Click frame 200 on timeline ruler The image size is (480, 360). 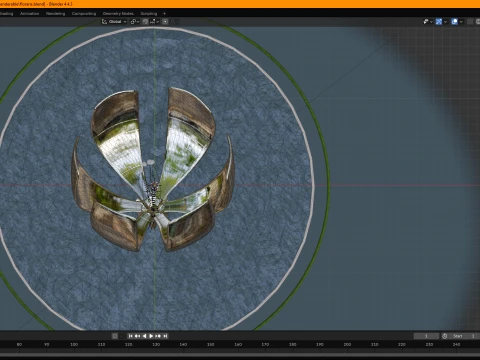(x=347, y=344)
